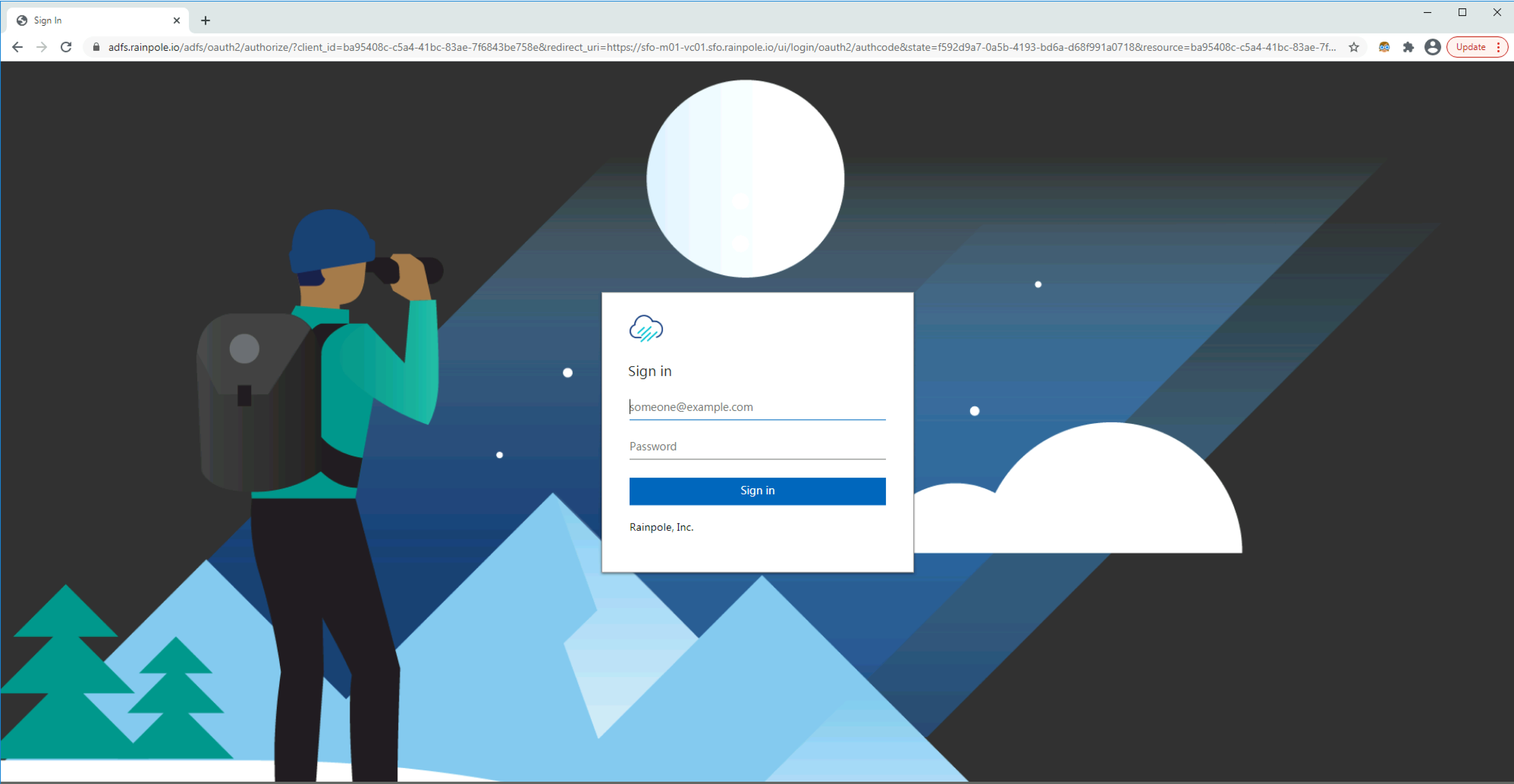Image resolution: width=1514 pixels, height=784 pixels.
Task: Click the Update button in Chrome toolbar
Action: tap(1470, 47)
